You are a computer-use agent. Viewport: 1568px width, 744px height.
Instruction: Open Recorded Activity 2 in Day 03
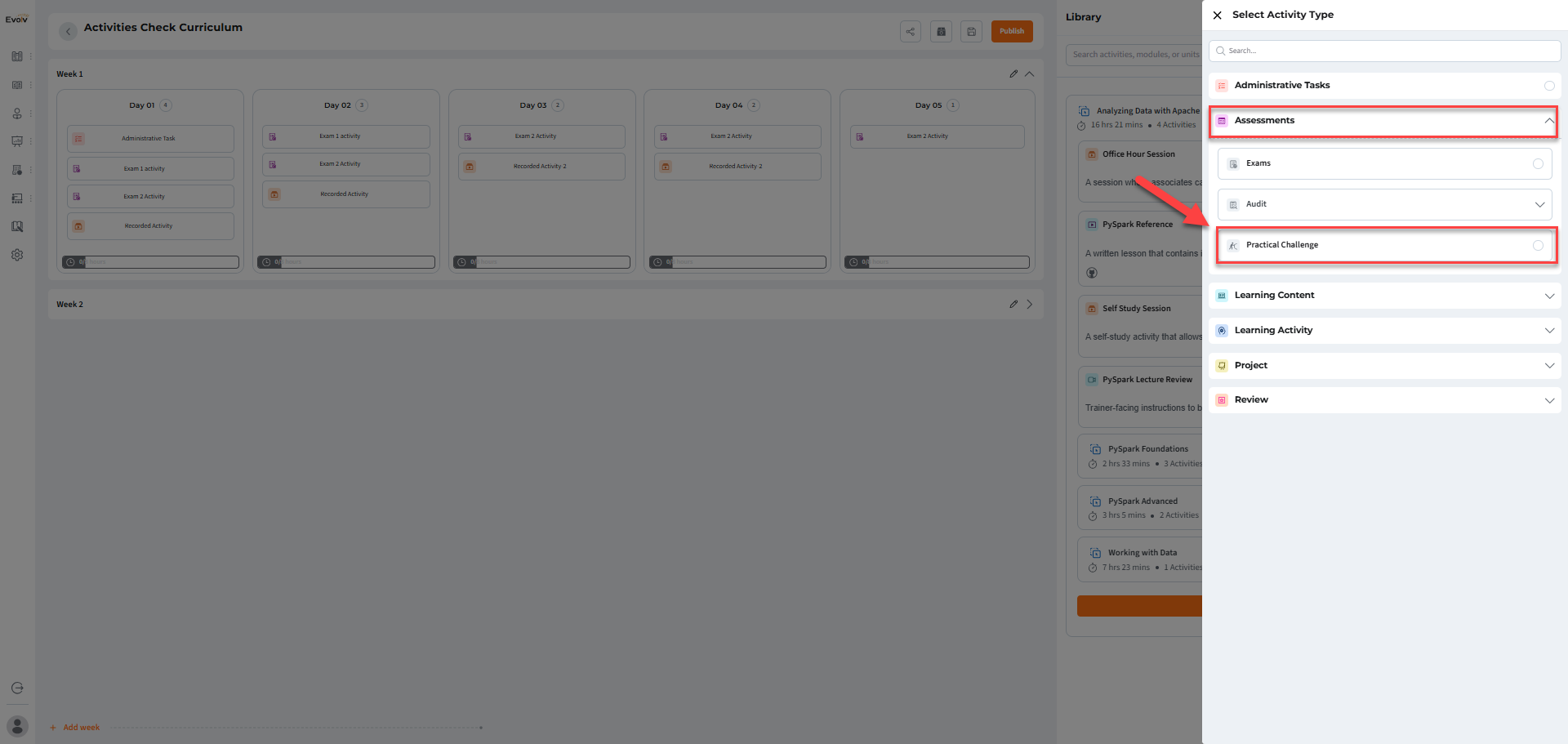pyautogui.click(x=541, y=167)
